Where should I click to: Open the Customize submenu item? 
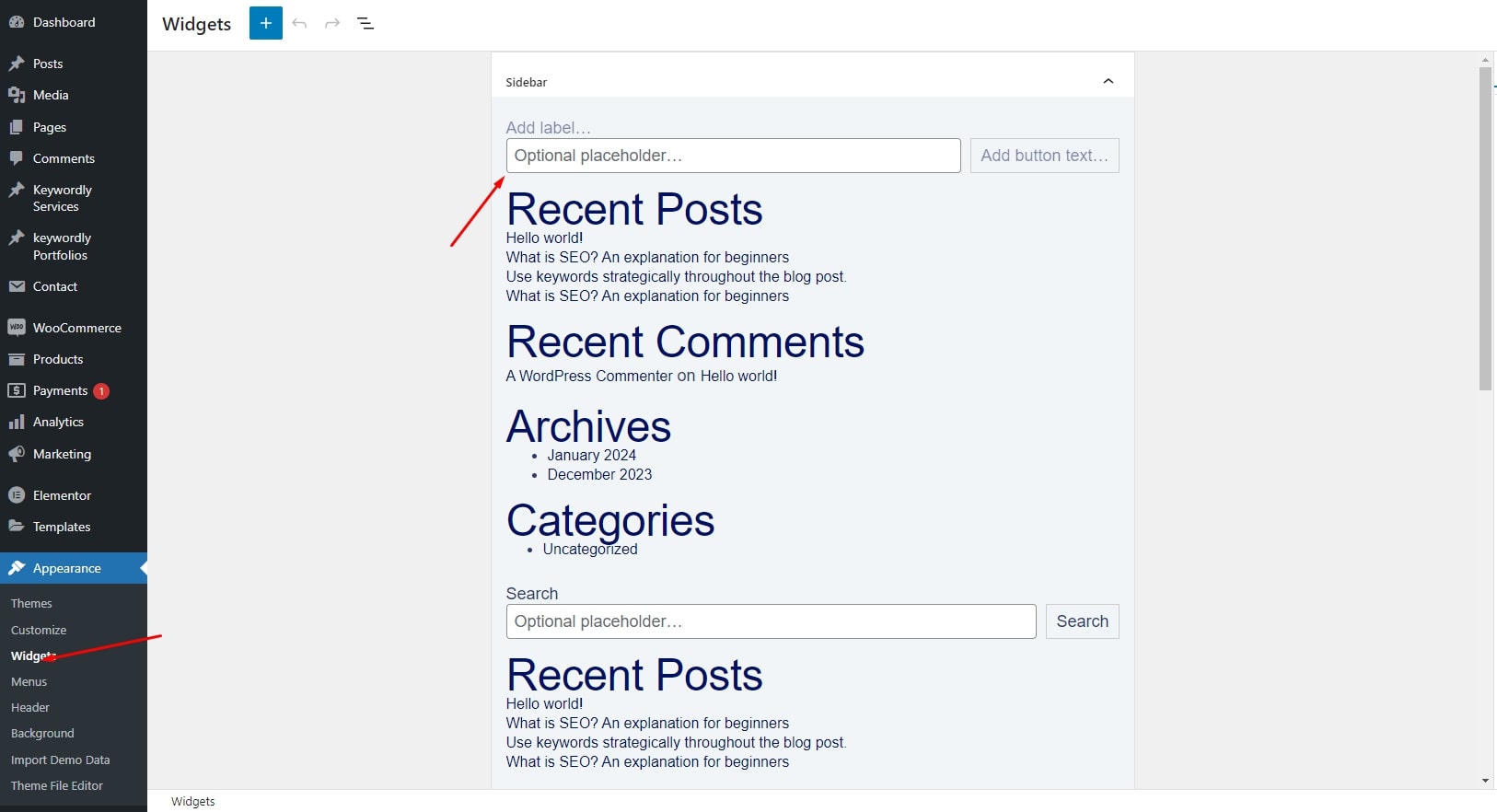click(x=39, y=630)
